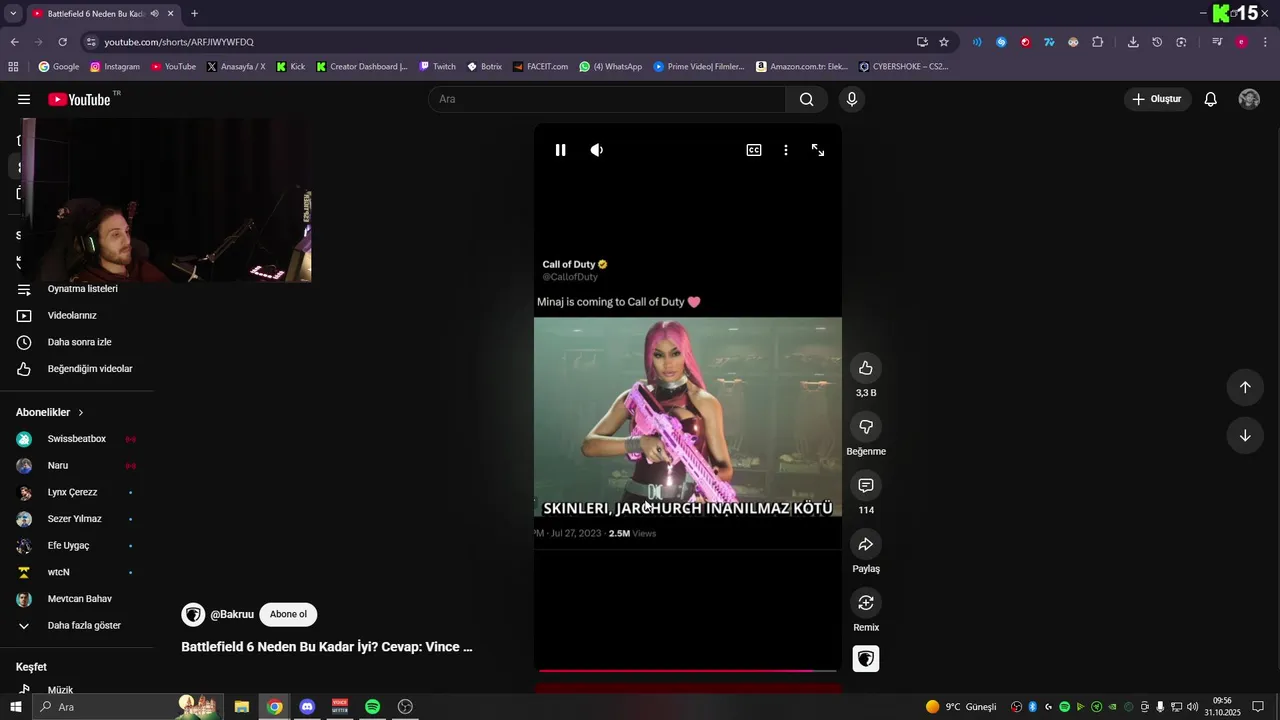
Task: Toggle closed captions on the Short
Action: [754, 150]
